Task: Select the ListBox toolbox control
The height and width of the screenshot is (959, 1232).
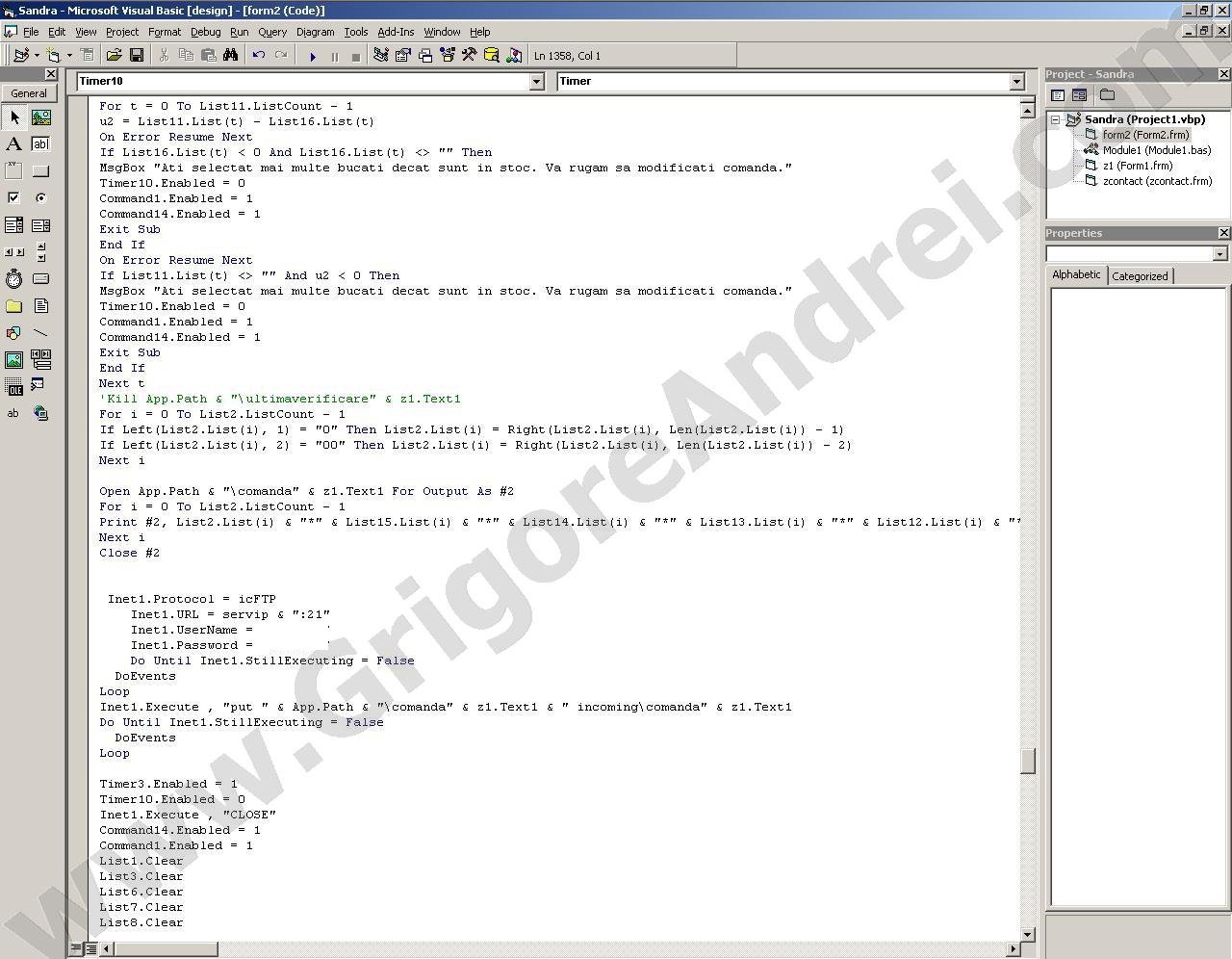Action: [x=40, y=225]
